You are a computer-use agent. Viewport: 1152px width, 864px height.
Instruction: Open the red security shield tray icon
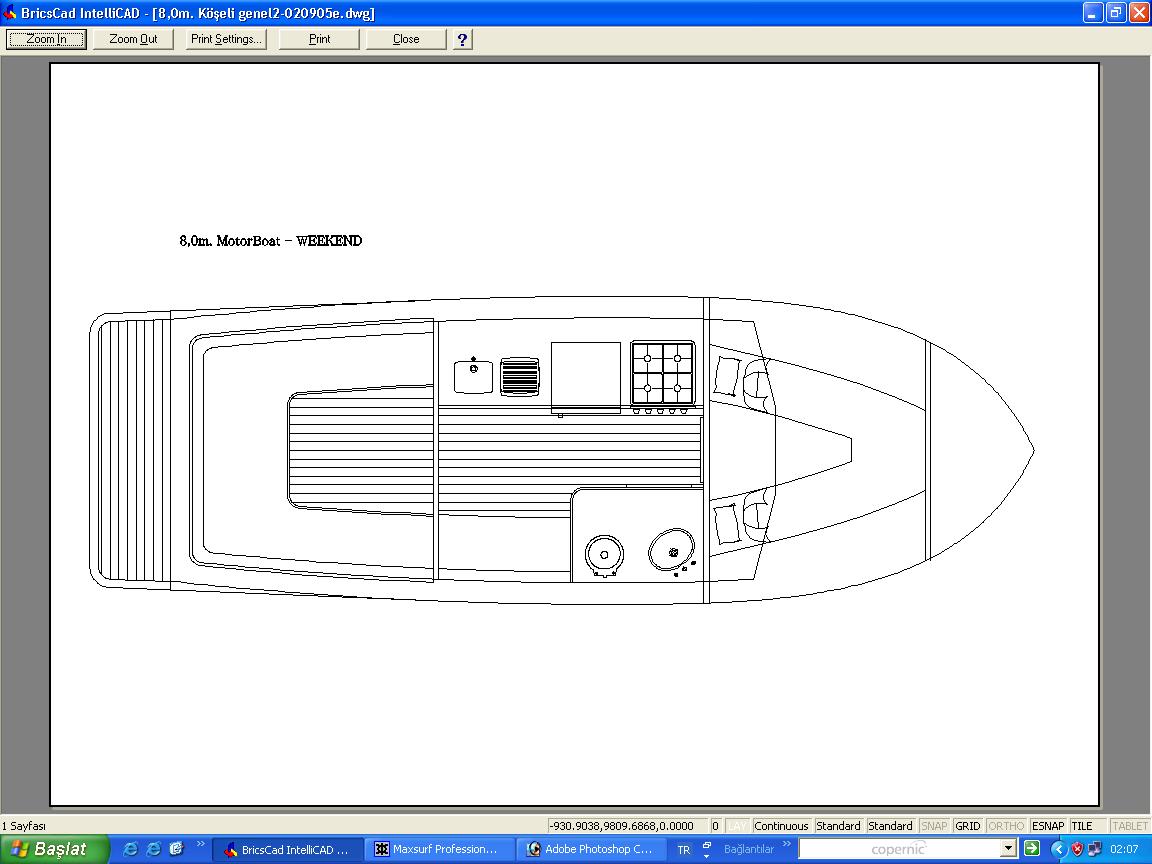(x=1077, y=849)
